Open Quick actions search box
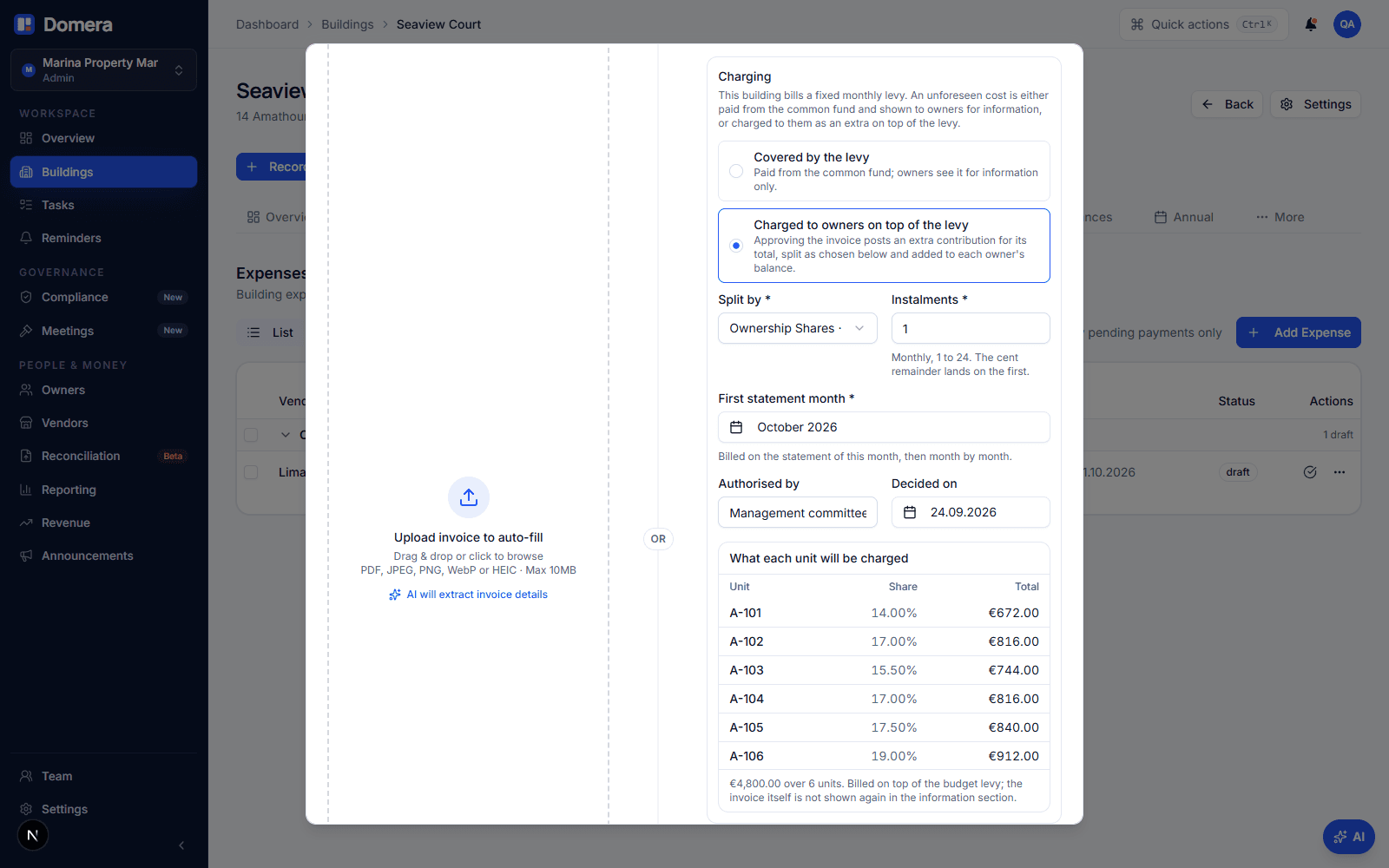The image size is (1389, 868). pos(1204,24)
